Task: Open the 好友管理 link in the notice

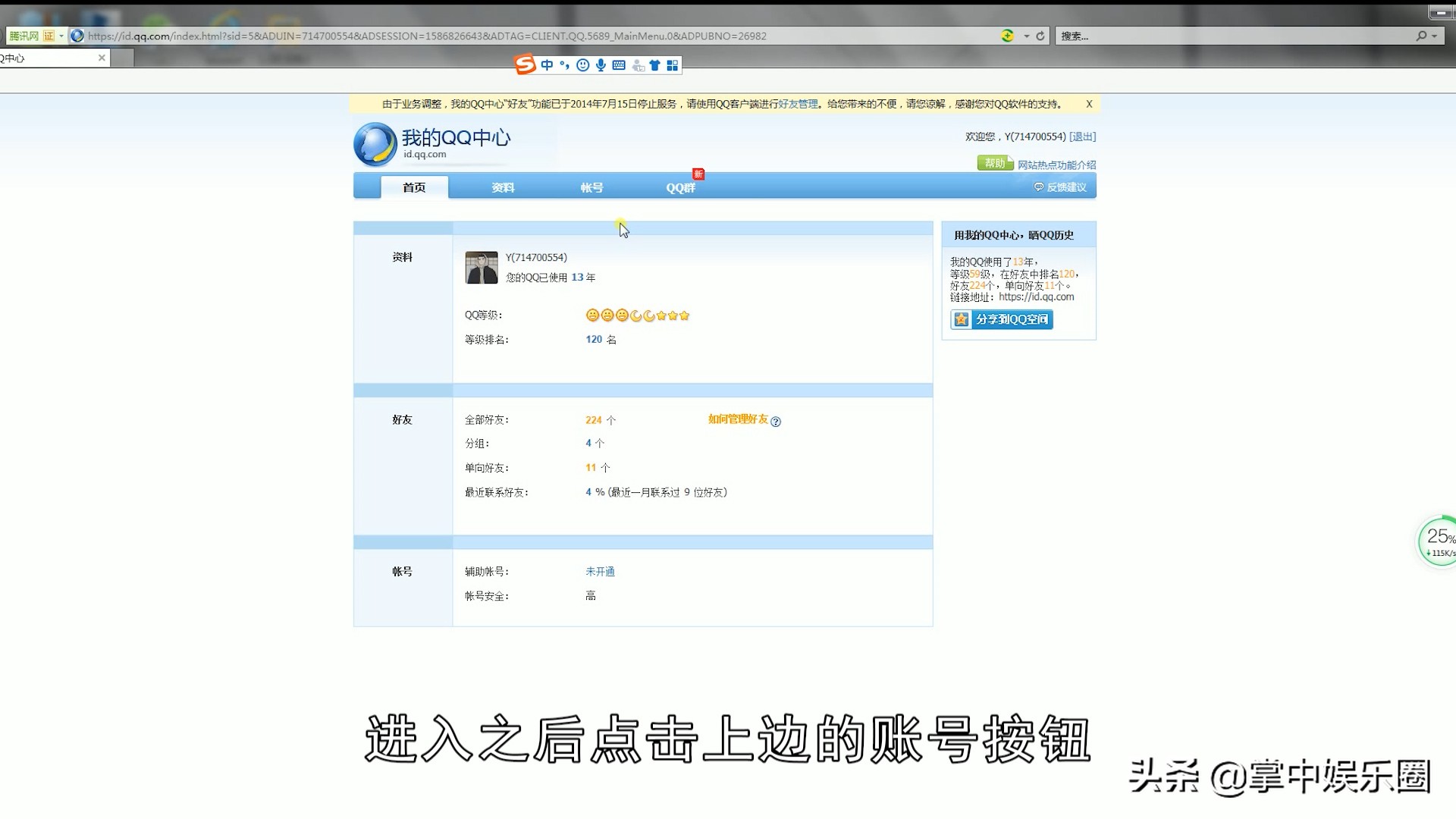Action: coord(798,104)
